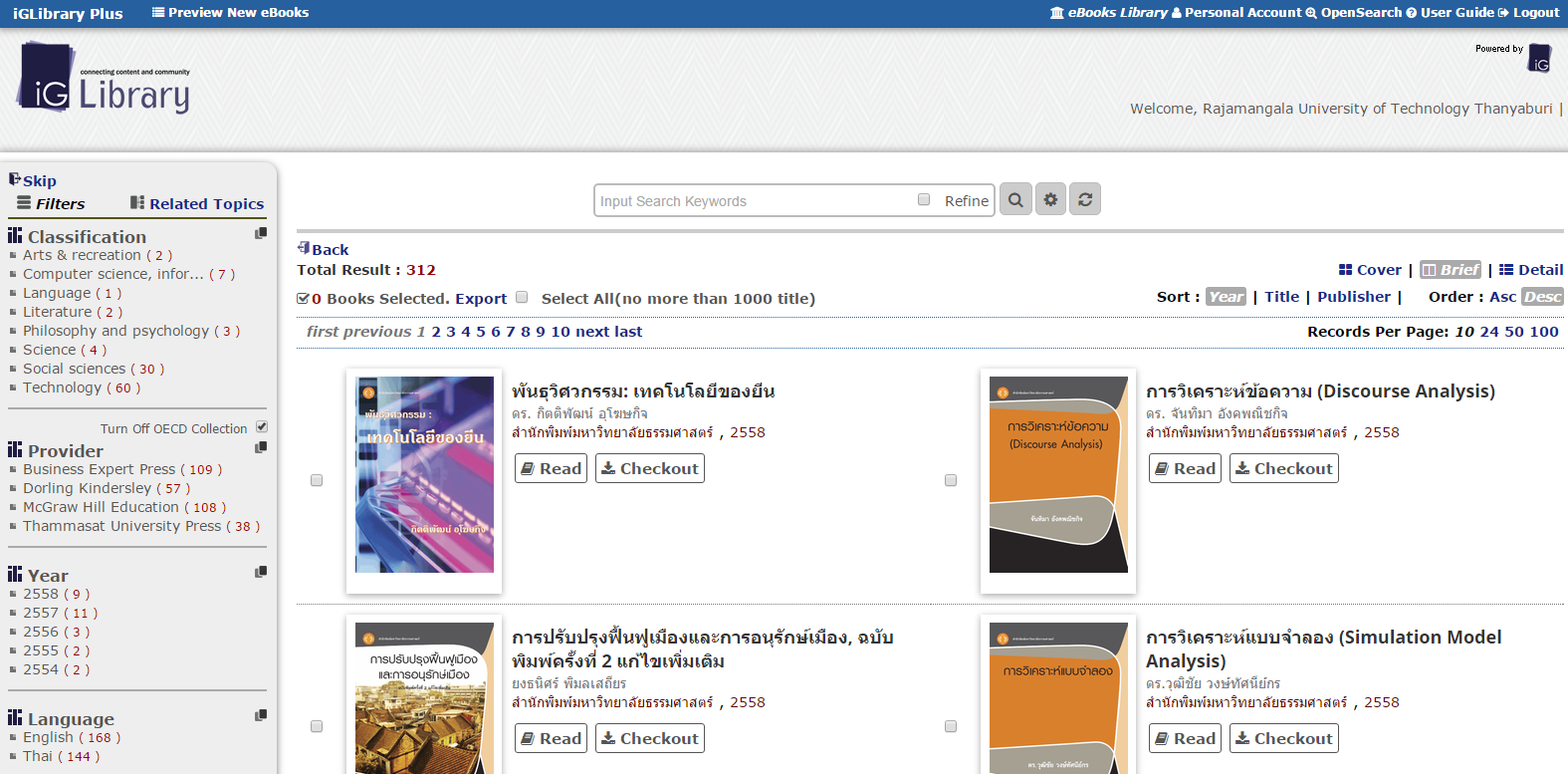Viewport: 1568px width, 774px height.
Task: Go to results page 2
Action: (436, 332)
